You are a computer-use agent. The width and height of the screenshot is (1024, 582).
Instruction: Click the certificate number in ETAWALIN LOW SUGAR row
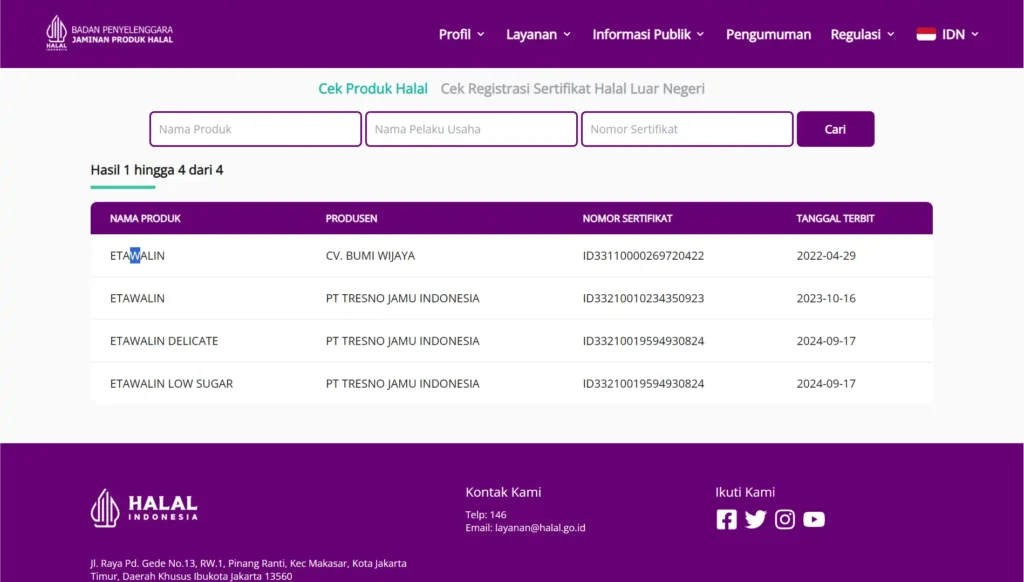pyautogui.click(x=643, y=383)
